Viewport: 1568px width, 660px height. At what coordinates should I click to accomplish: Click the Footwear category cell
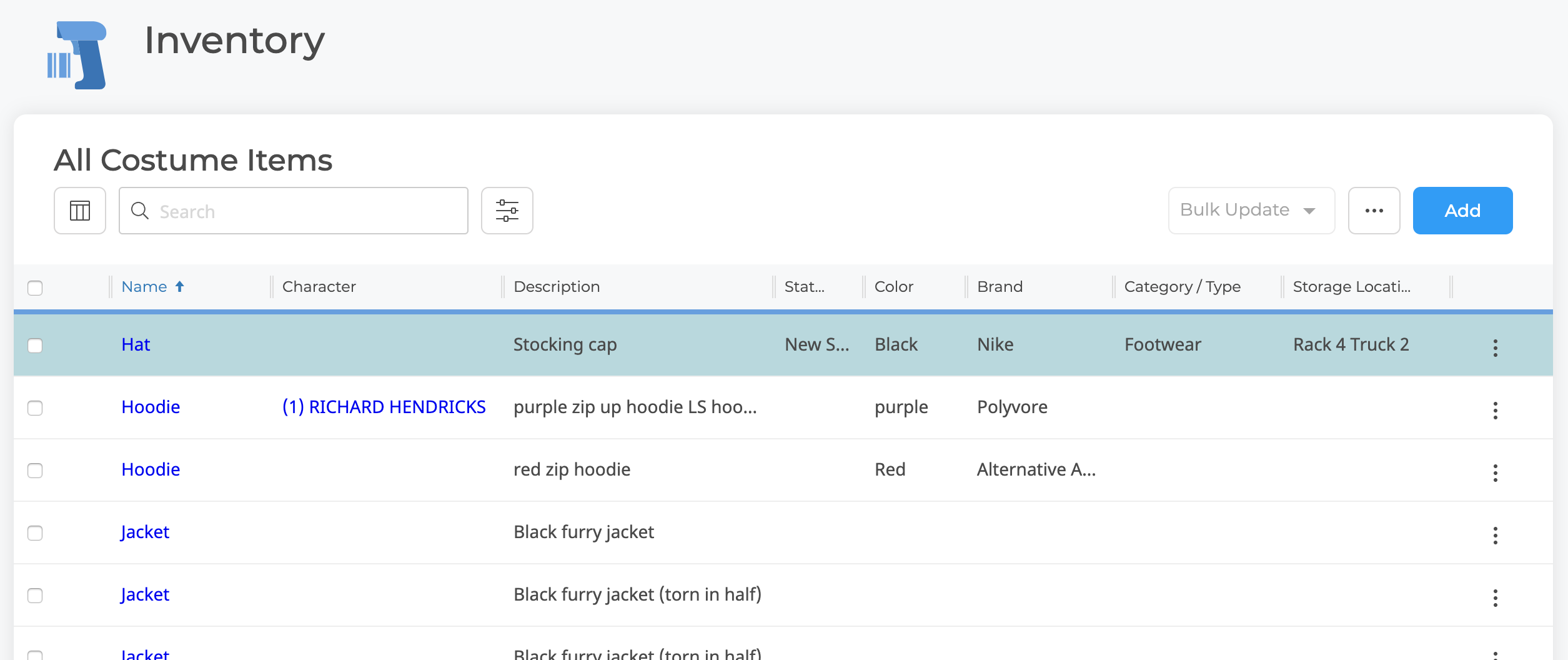click(1163, 344)
